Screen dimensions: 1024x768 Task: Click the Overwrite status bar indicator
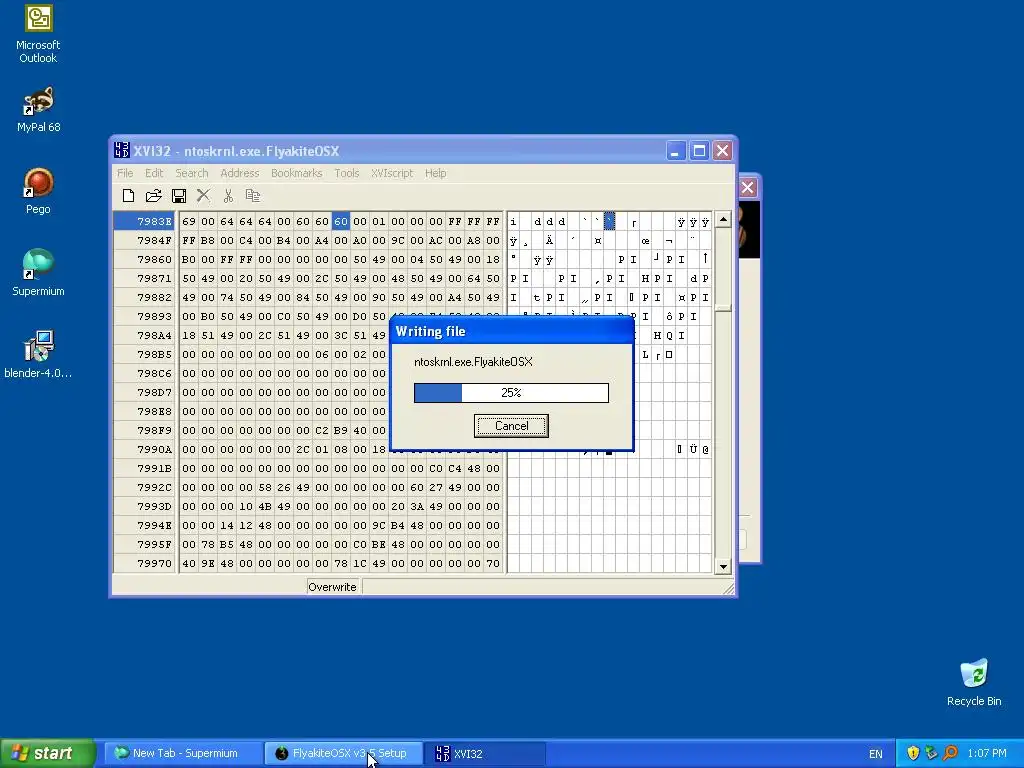[332, 586]
